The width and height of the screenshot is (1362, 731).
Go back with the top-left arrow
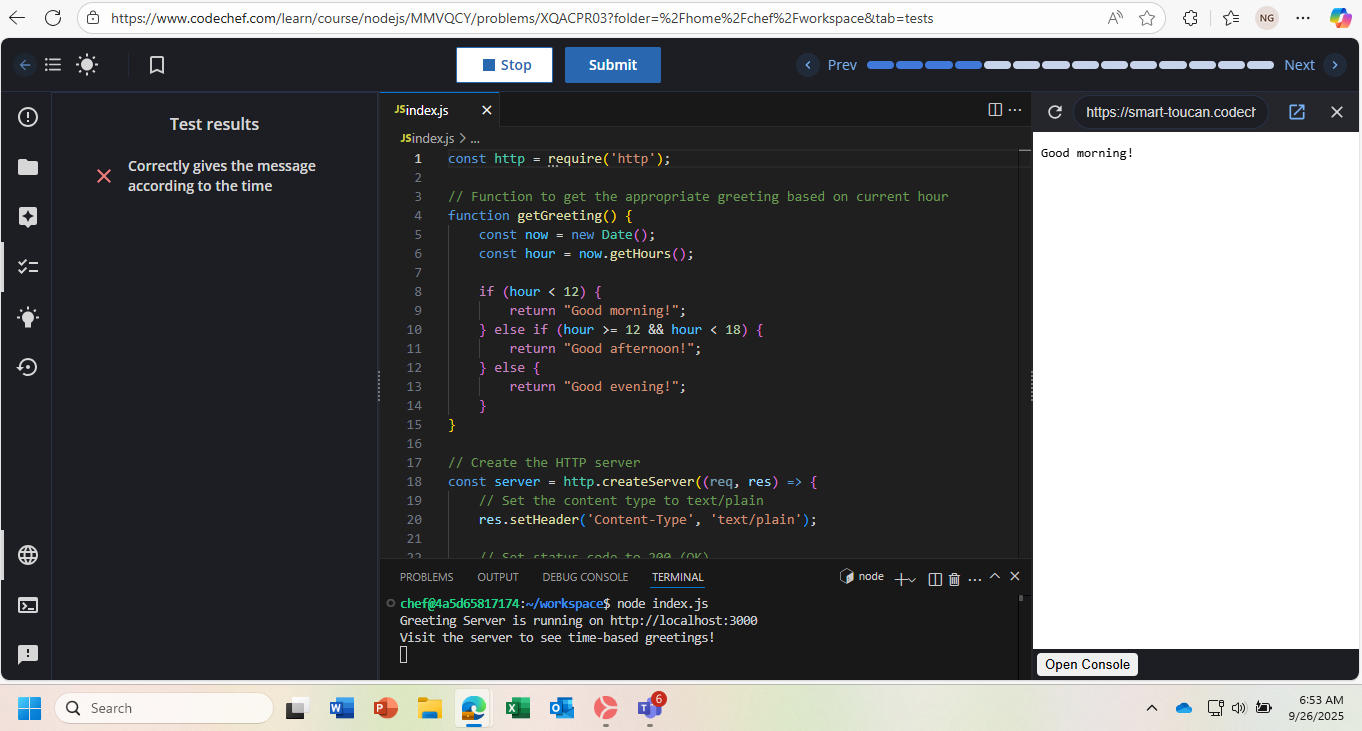point(25,65)
